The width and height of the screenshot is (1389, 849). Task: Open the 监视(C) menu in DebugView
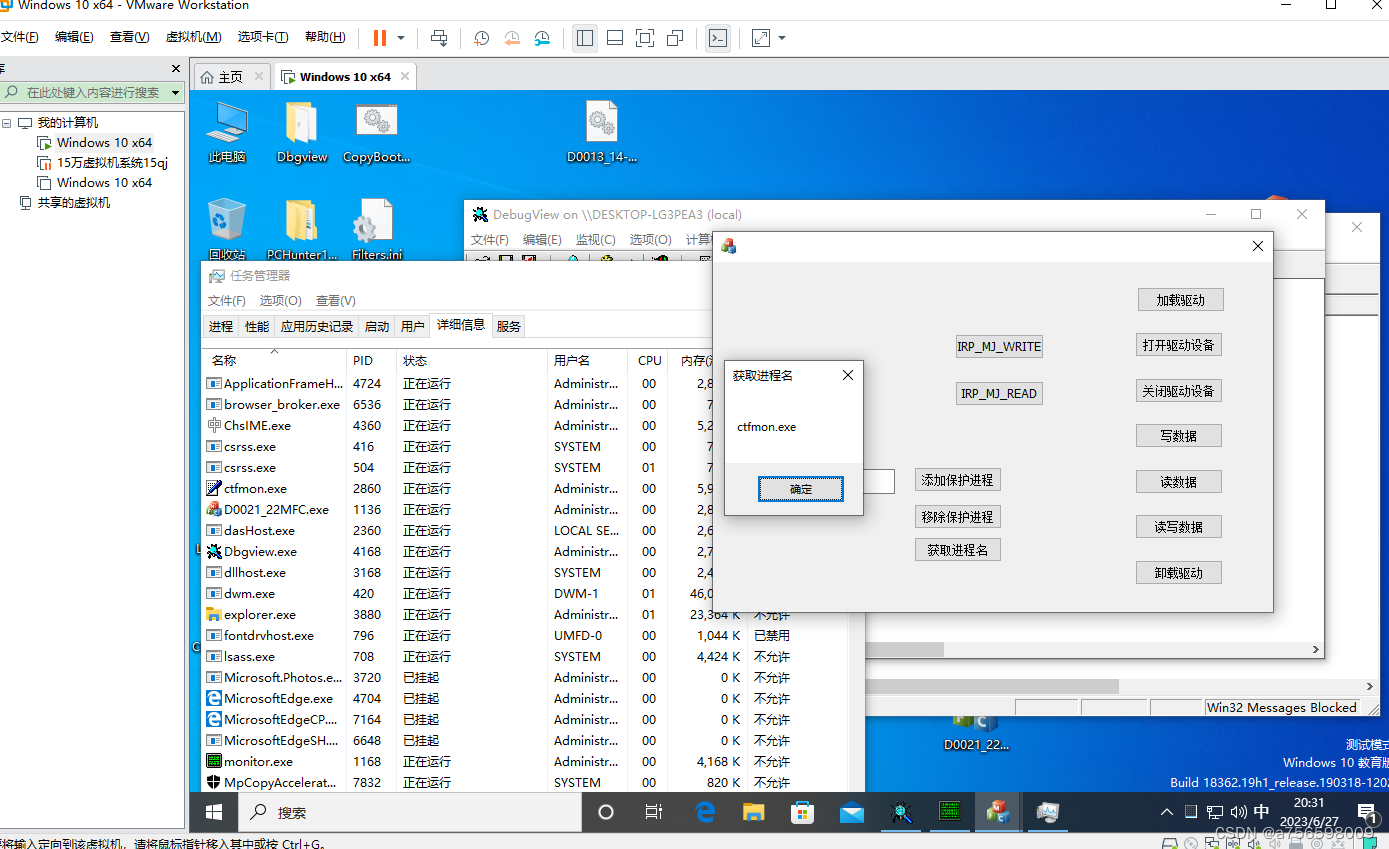pyautogui.click(x=595, y=239)
